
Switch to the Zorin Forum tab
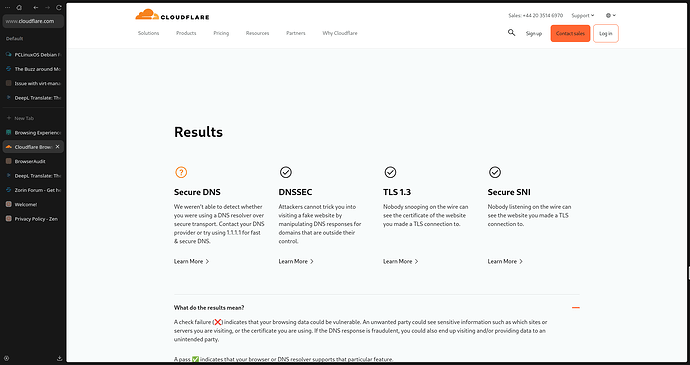(x=33, y=190)
